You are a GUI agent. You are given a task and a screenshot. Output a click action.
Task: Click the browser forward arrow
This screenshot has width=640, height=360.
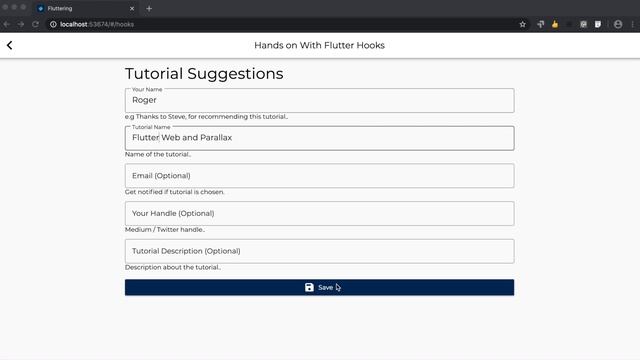point(21,24)
